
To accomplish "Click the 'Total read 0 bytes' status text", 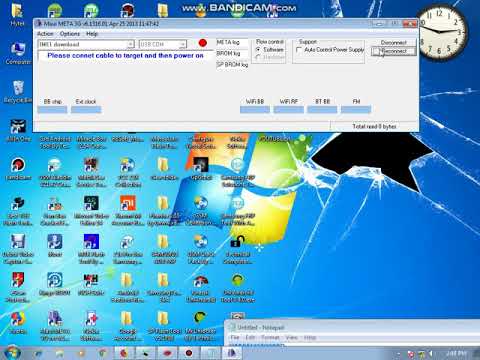I will [x=374, y=126].
